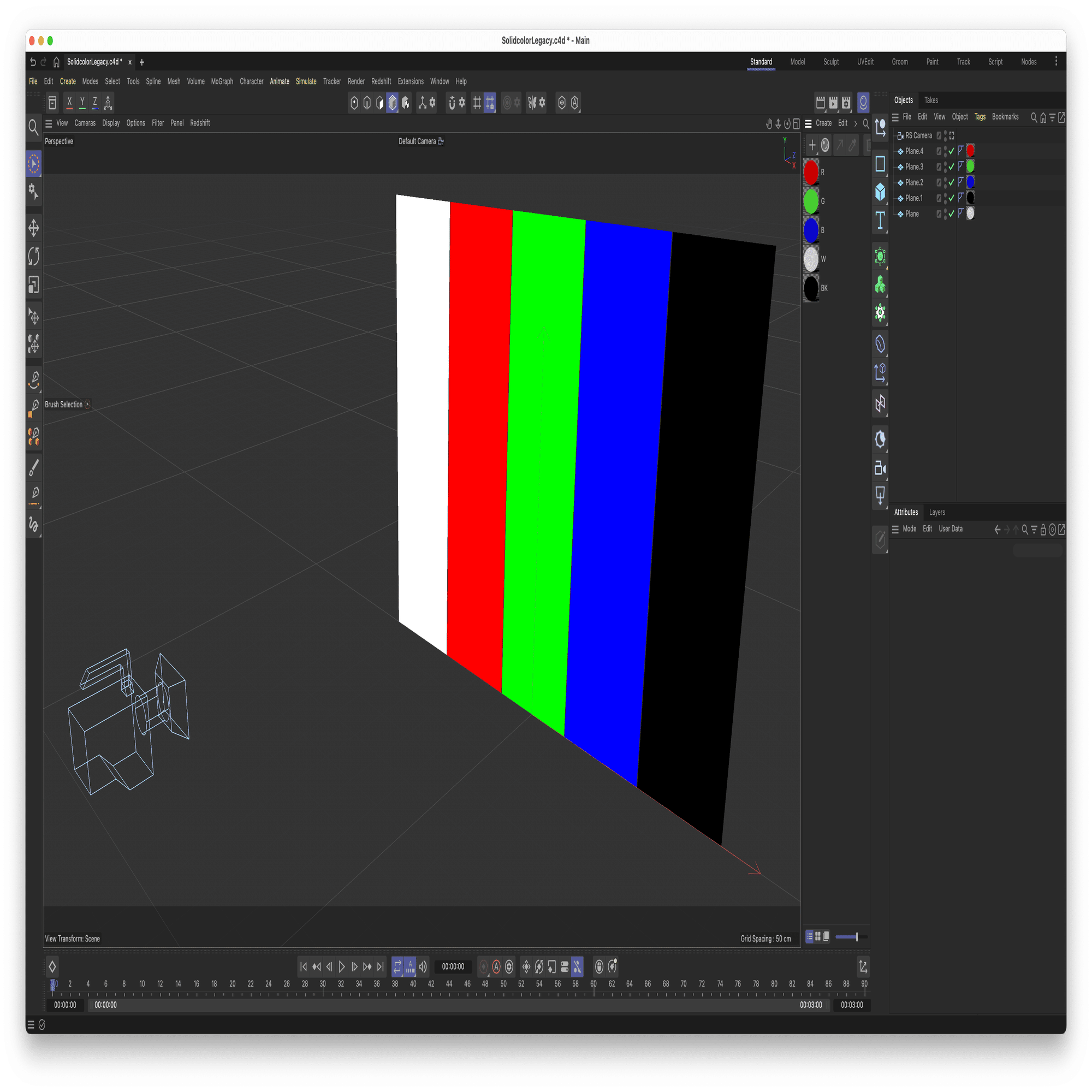
Task: Open the Simulate menu
Action: [306, 81]
